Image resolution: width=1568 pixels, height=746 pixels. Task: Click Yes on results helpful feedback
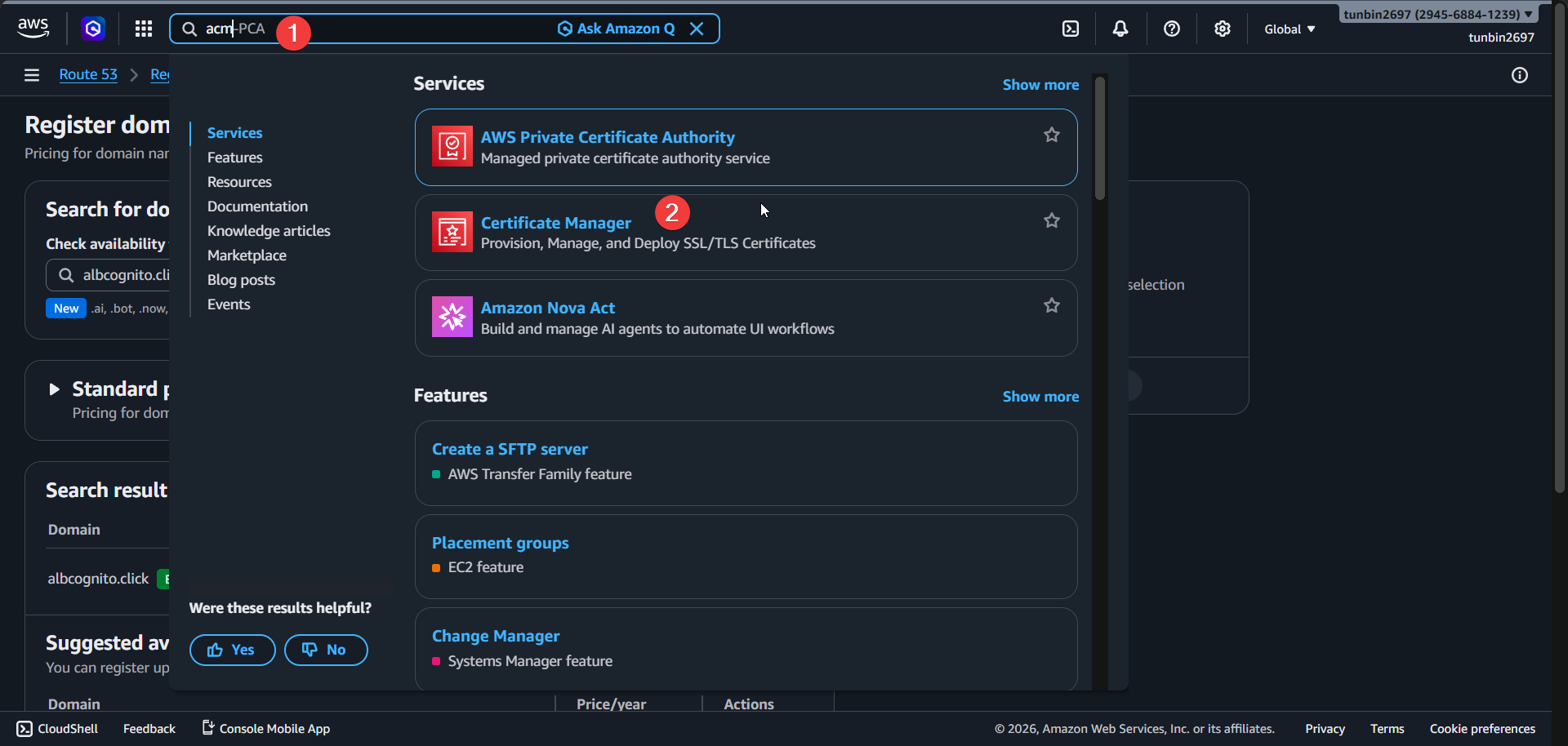click(232, 650)
